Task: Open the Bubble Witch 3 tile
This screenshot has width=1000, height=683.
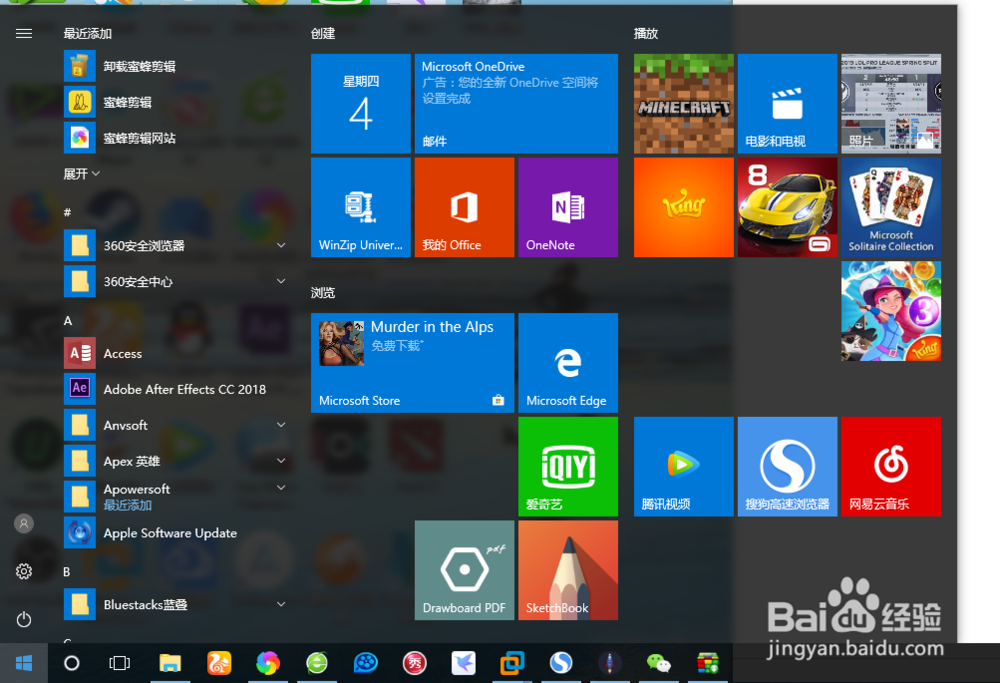Action: click(891, 311)
